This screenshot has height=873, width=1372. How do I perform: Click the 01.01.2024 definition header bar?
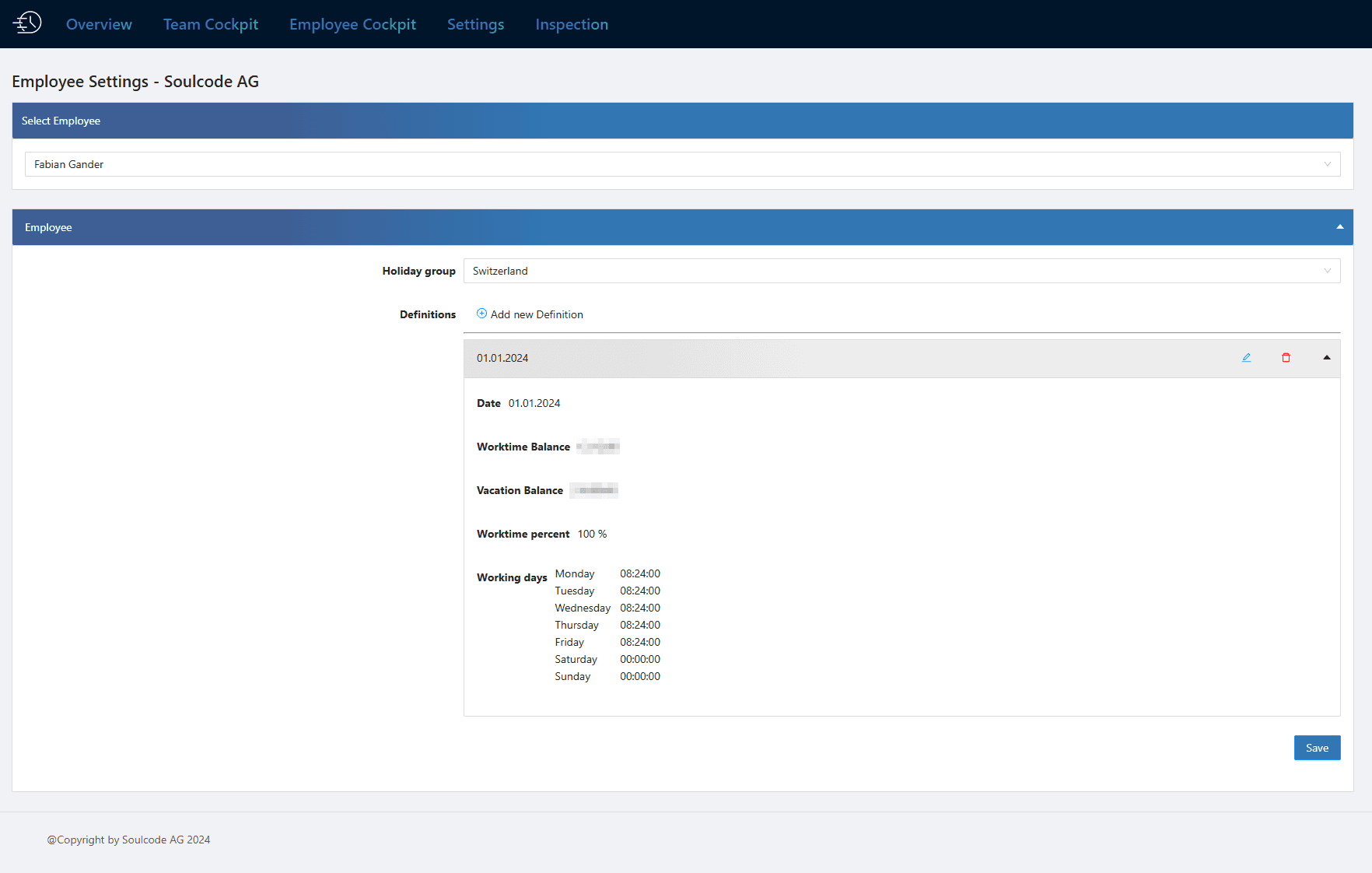[901, 358]
